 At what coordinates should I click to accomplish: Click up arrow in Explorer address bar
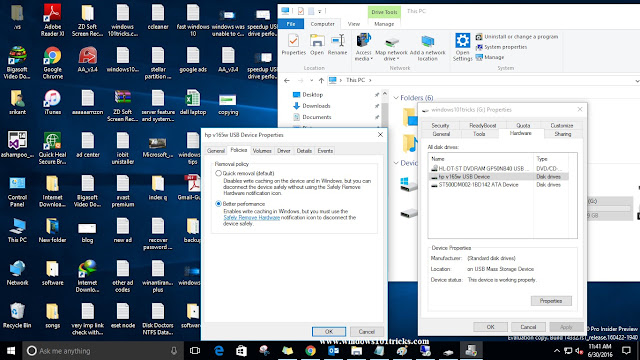coord(321,80)
